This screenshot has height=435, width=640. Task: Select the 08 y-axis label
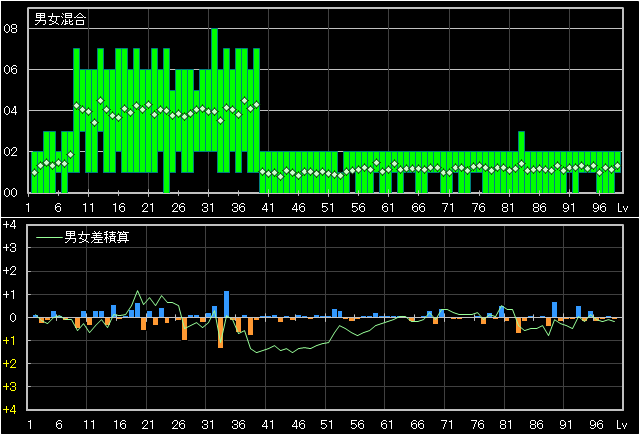point(10,29)
